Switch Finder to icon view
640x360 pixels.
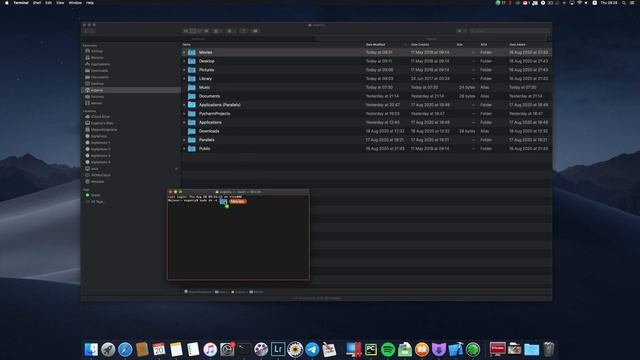click(186, 31)
